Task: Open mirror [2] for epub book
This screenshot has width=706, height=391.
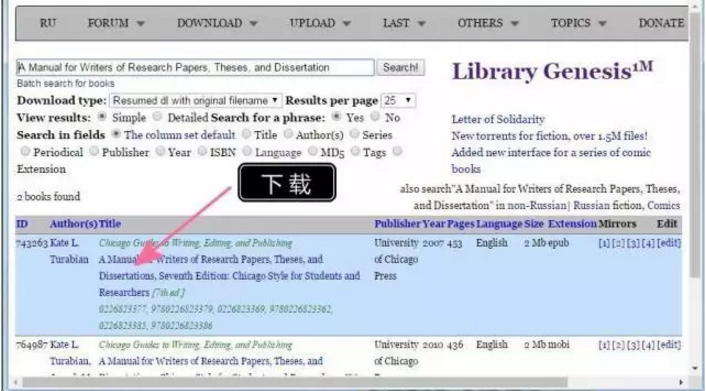Action: [x=618, y=243]
